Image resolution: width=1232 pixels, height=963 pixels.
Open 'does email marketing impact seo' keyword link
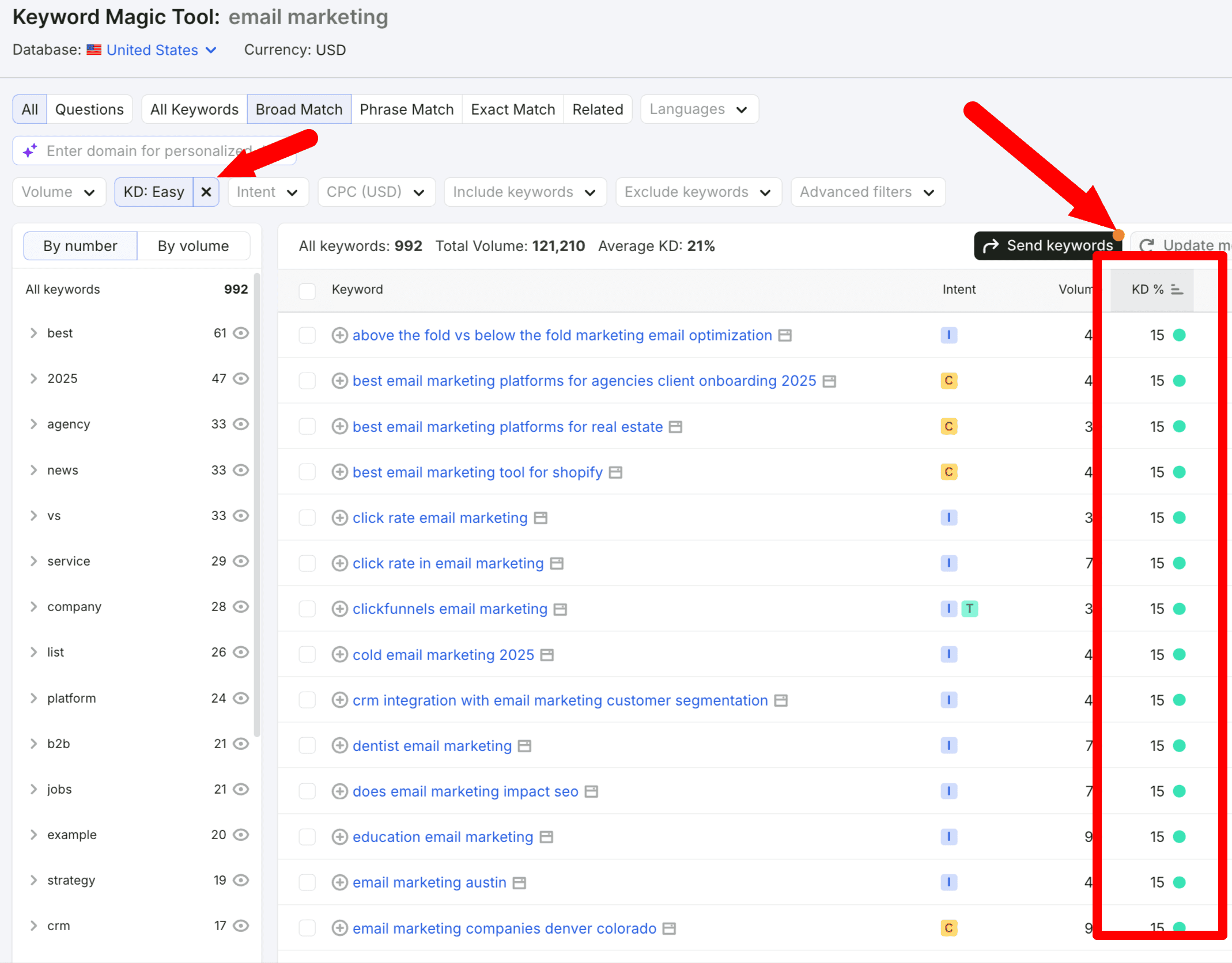pyautogui.click(x=465, y=791)
